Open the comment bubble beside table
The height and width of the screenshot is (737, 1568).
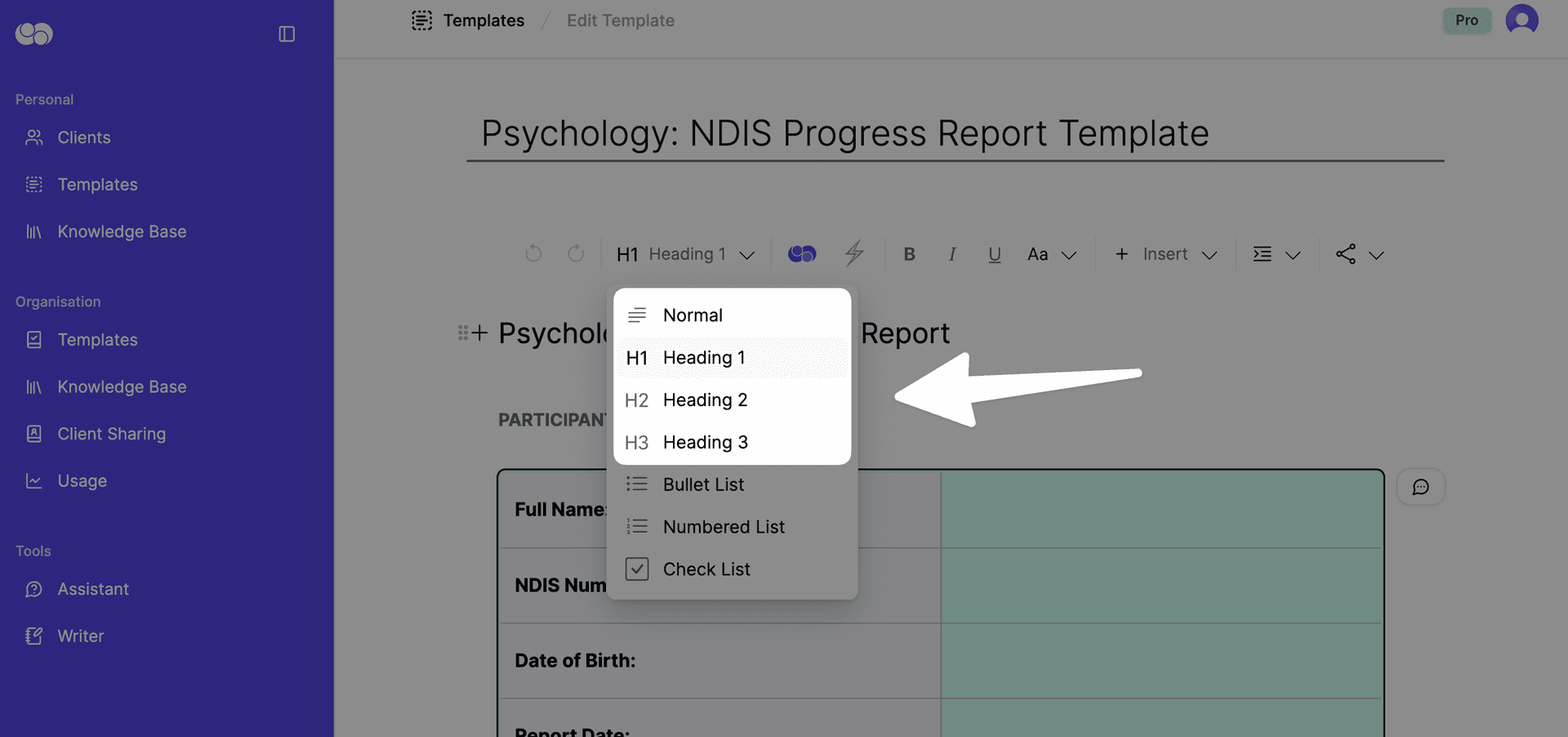[1420, 487]
